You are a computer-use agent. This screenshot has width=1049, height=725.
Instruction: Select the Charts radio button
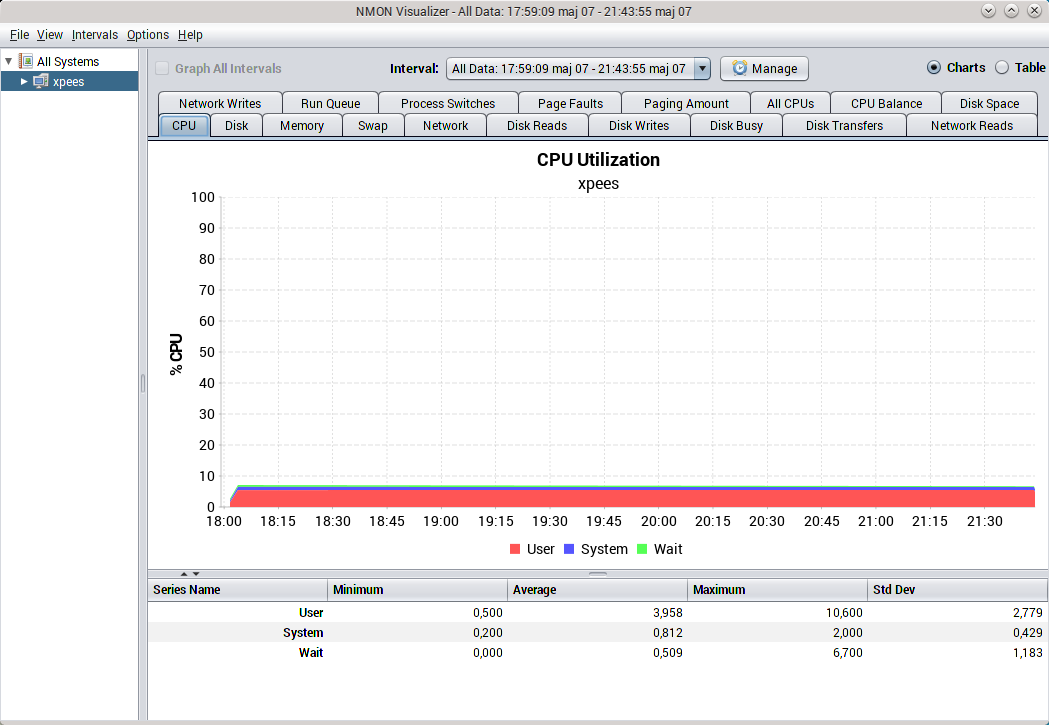pyautogui.click(x=933, y=68)
